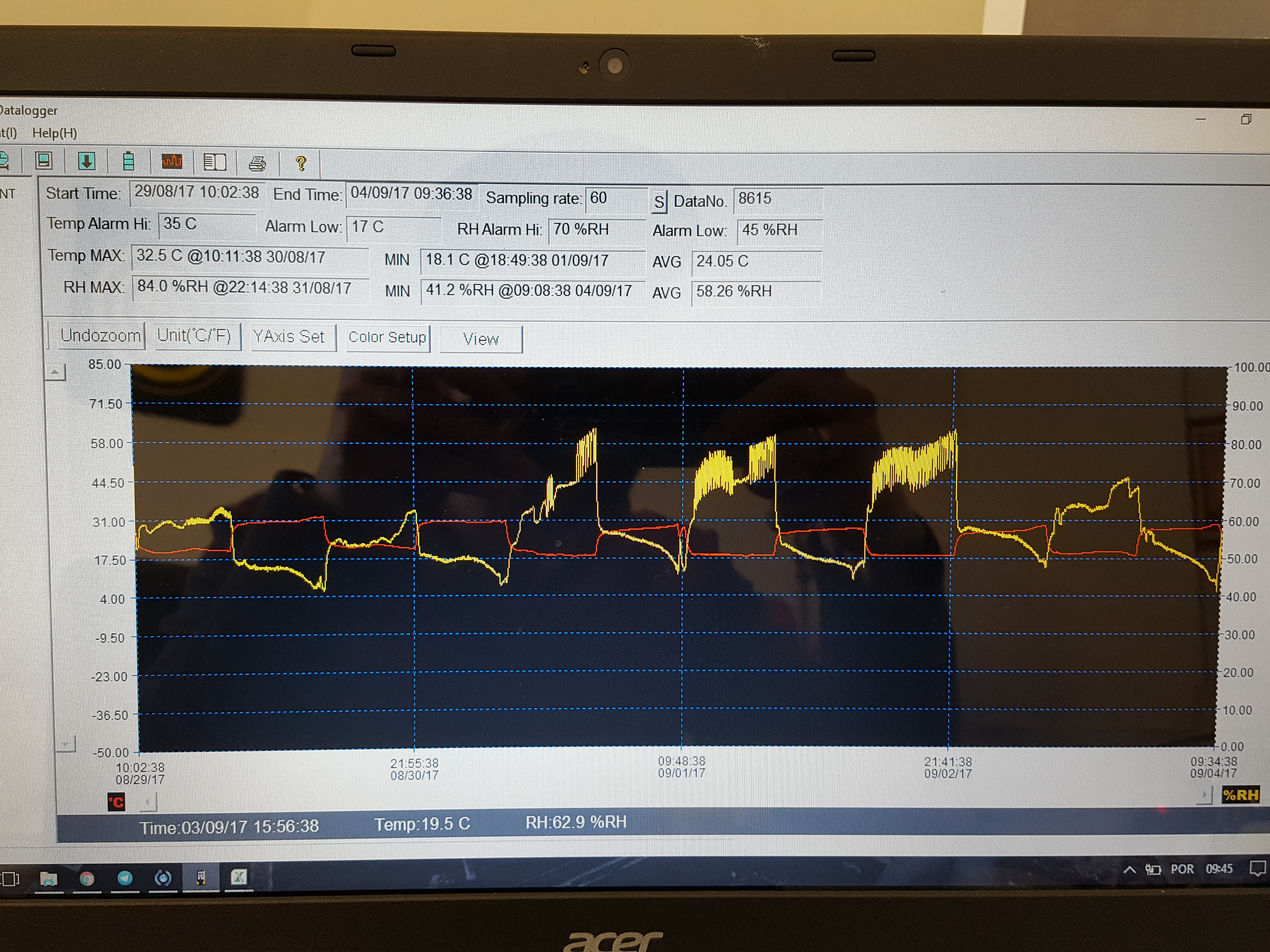This screenshot has width=1270, height=952.
Task: Click the partially visible connect logger icon
Action: (x=4, y=160)
